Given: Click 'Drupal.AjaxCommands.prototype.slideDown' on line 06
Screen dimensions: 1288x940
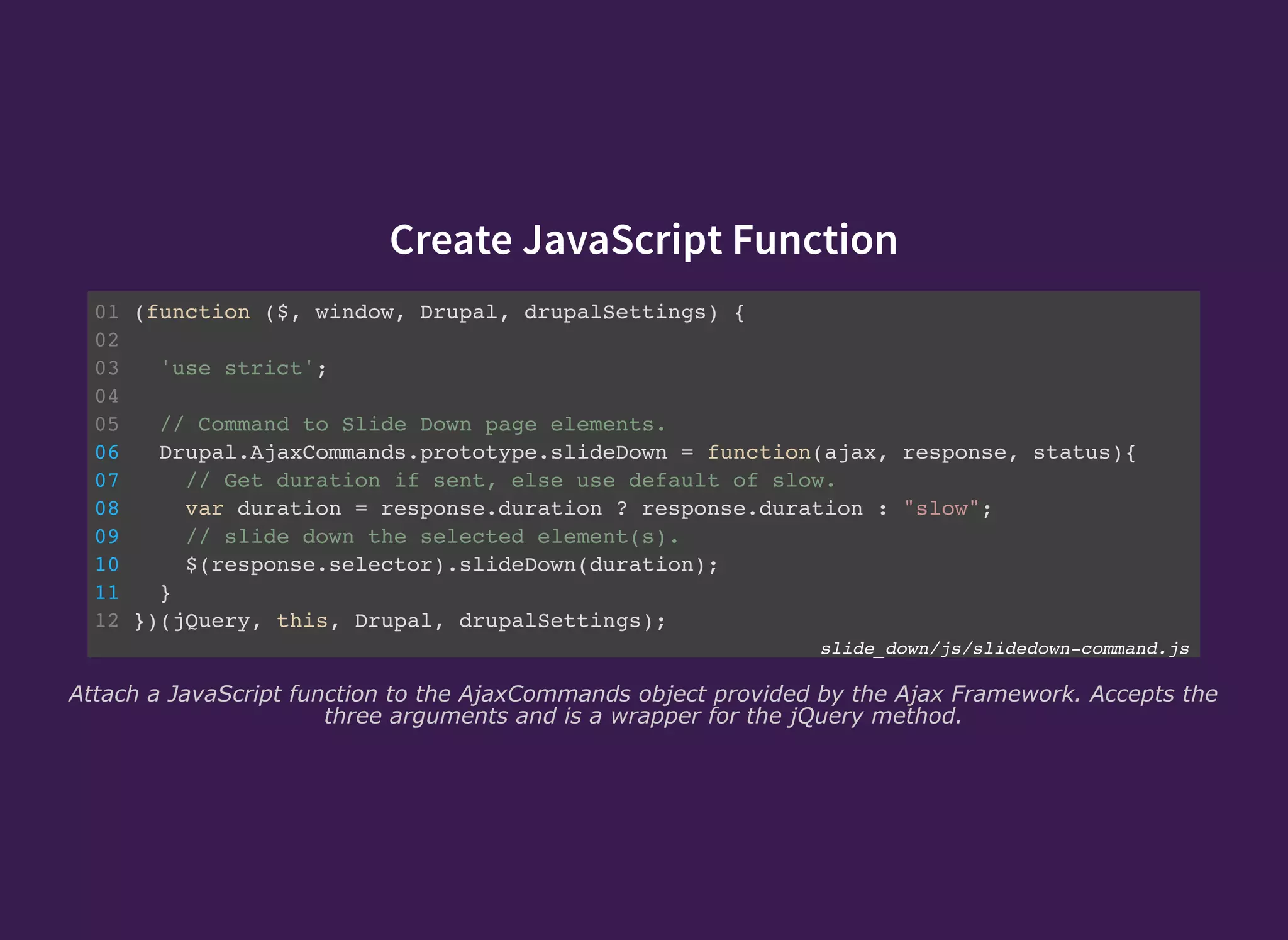Looking at the screenshot, I should (x=413, y=453).
